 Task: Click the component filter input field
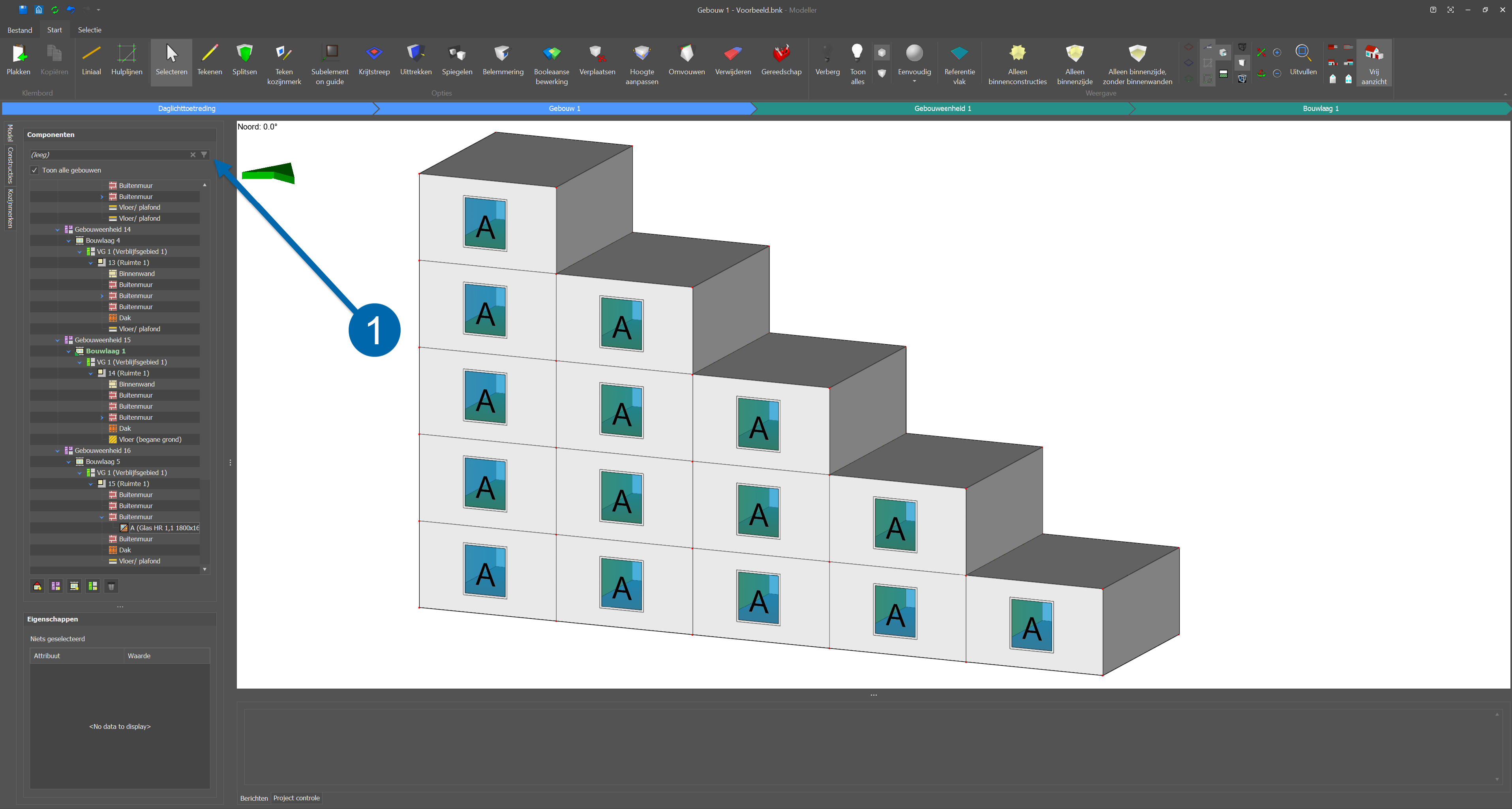[109, 155]
